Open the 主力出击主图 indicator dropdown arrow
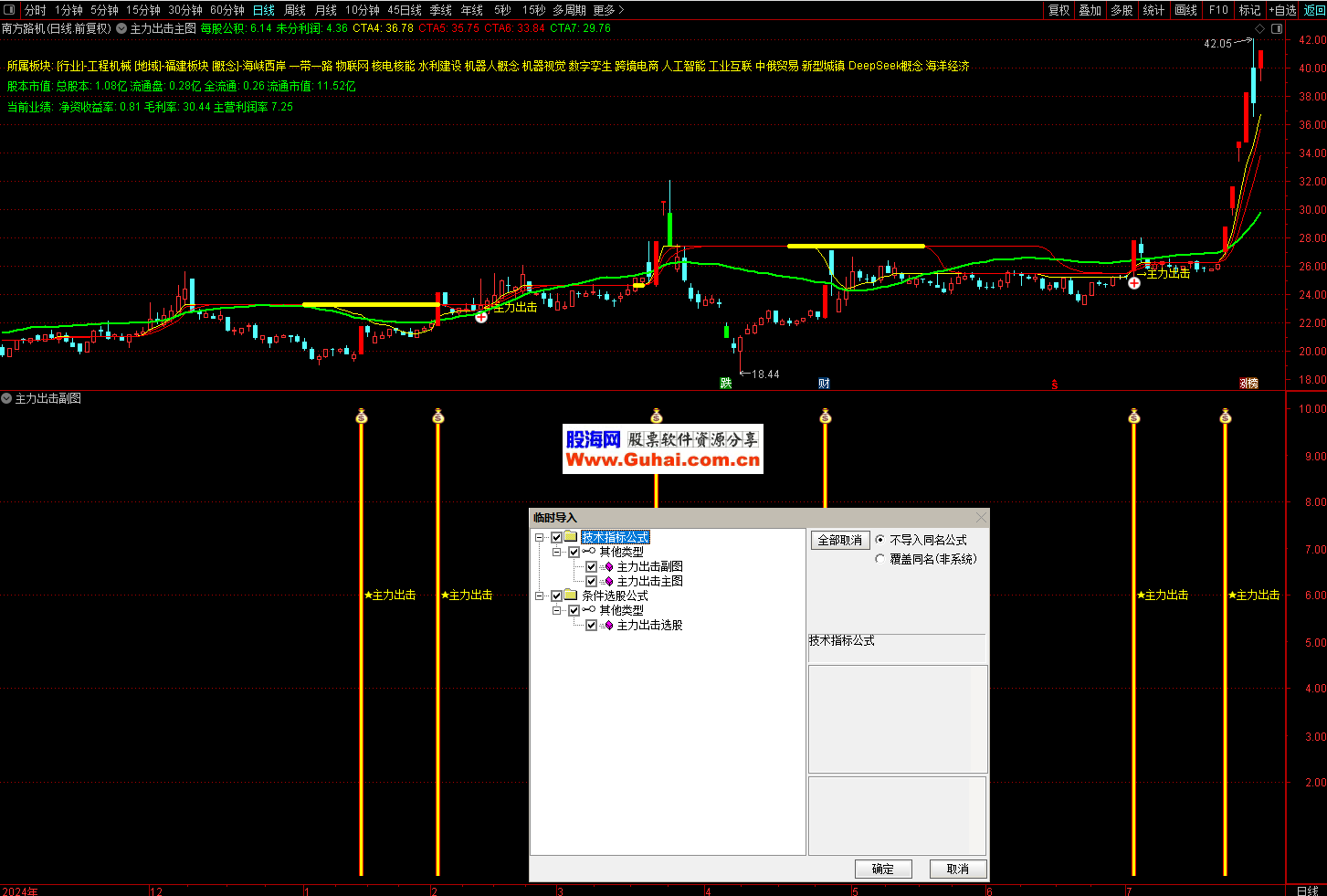 tap(121, 28)
